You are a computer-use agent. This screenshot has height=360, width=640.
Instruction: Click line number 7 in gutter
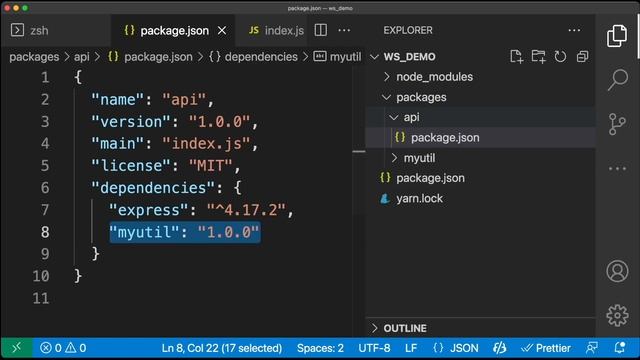[x=45, y=210]
